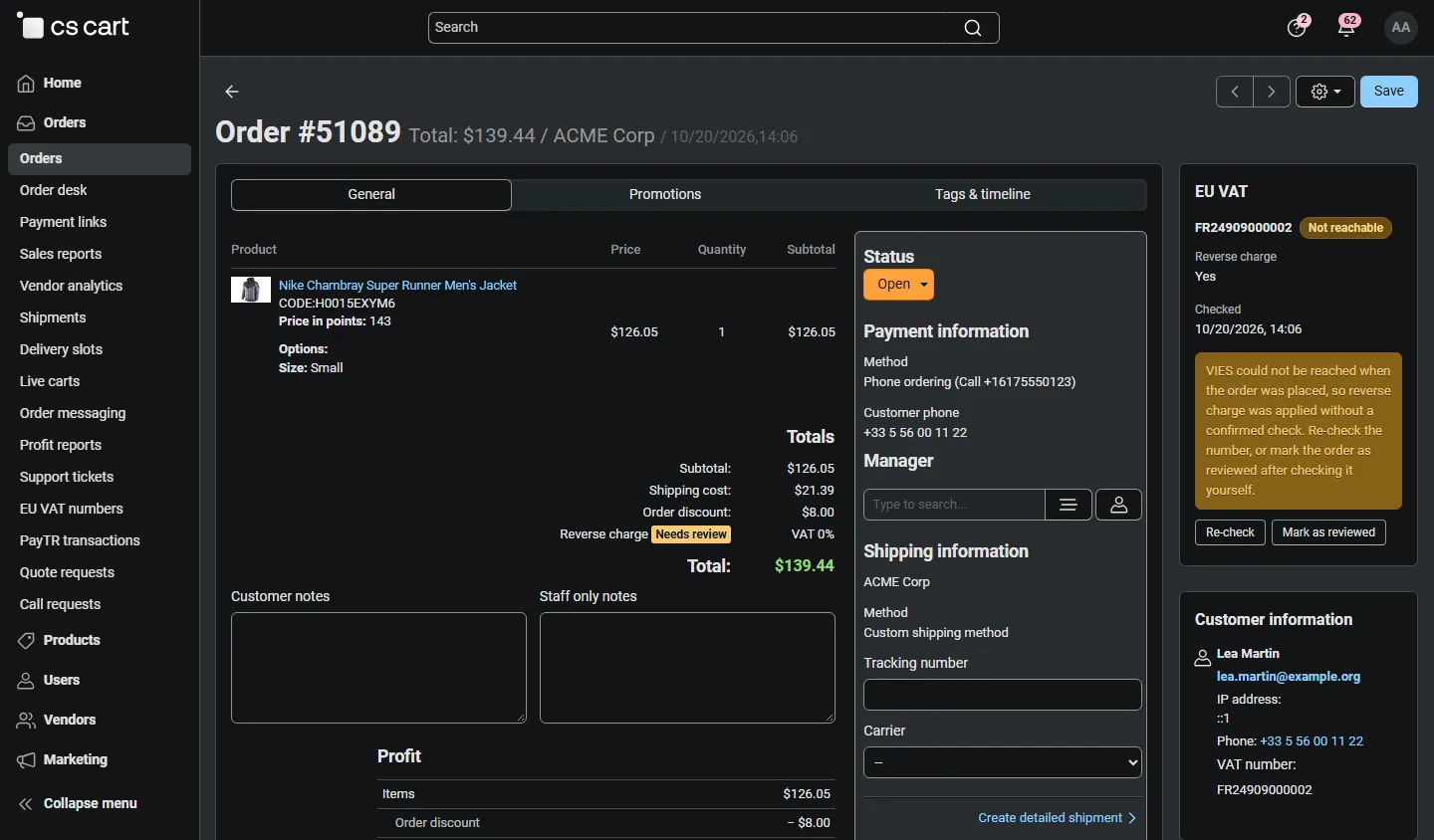Open the AA user avatar menu
1434x840 pixels.
point(1401,27)
